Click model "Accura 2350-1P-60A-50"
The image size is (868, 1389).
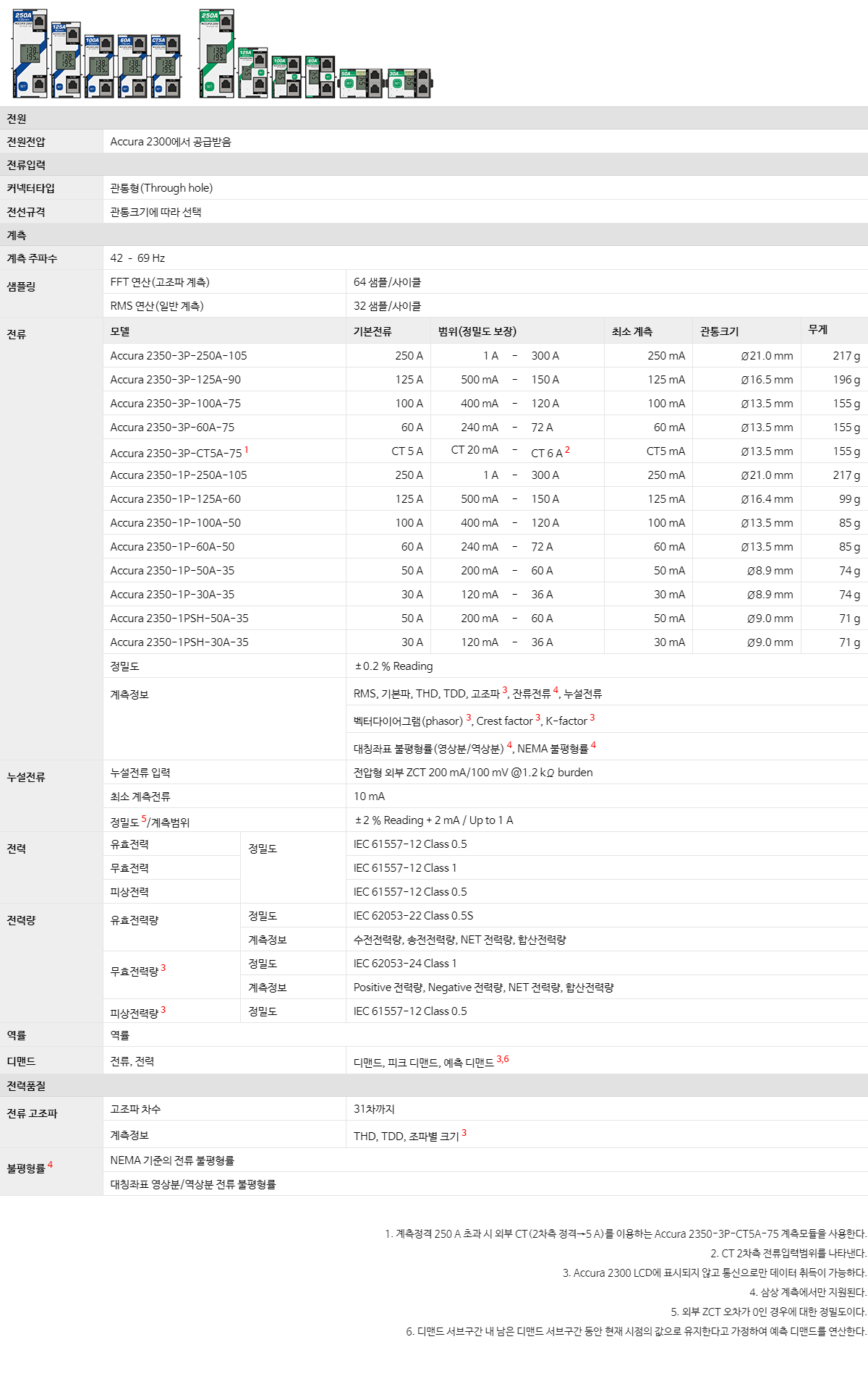pos(172,547)
